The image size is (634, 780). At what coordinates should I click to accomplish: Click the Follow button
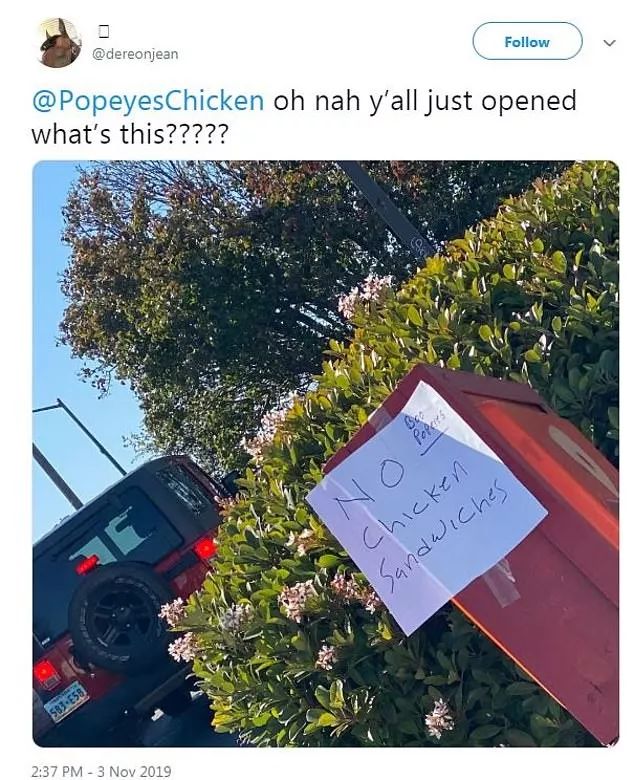coord(527,42)
